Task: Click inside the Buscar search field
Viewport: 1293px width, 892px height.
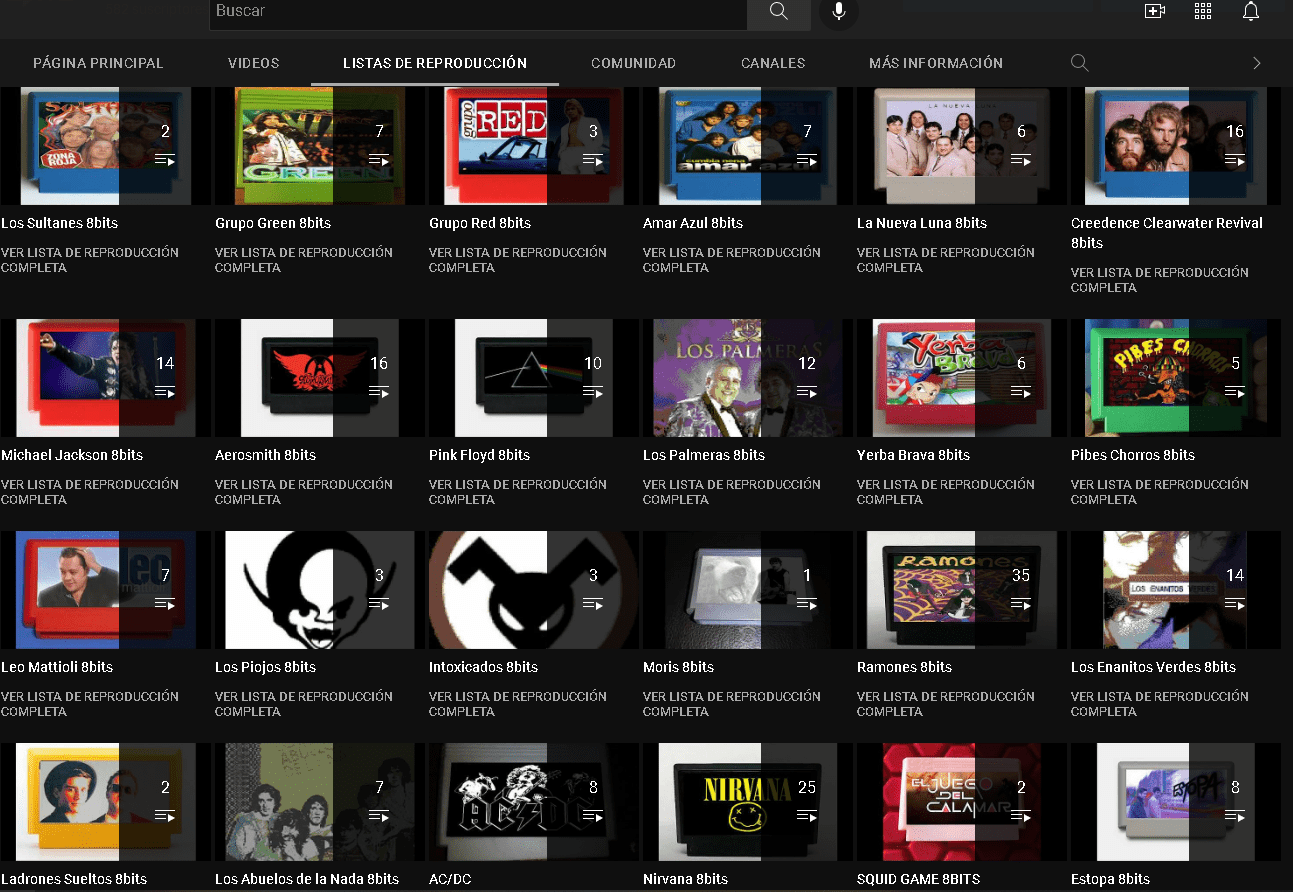Action: tap(477, 12)
